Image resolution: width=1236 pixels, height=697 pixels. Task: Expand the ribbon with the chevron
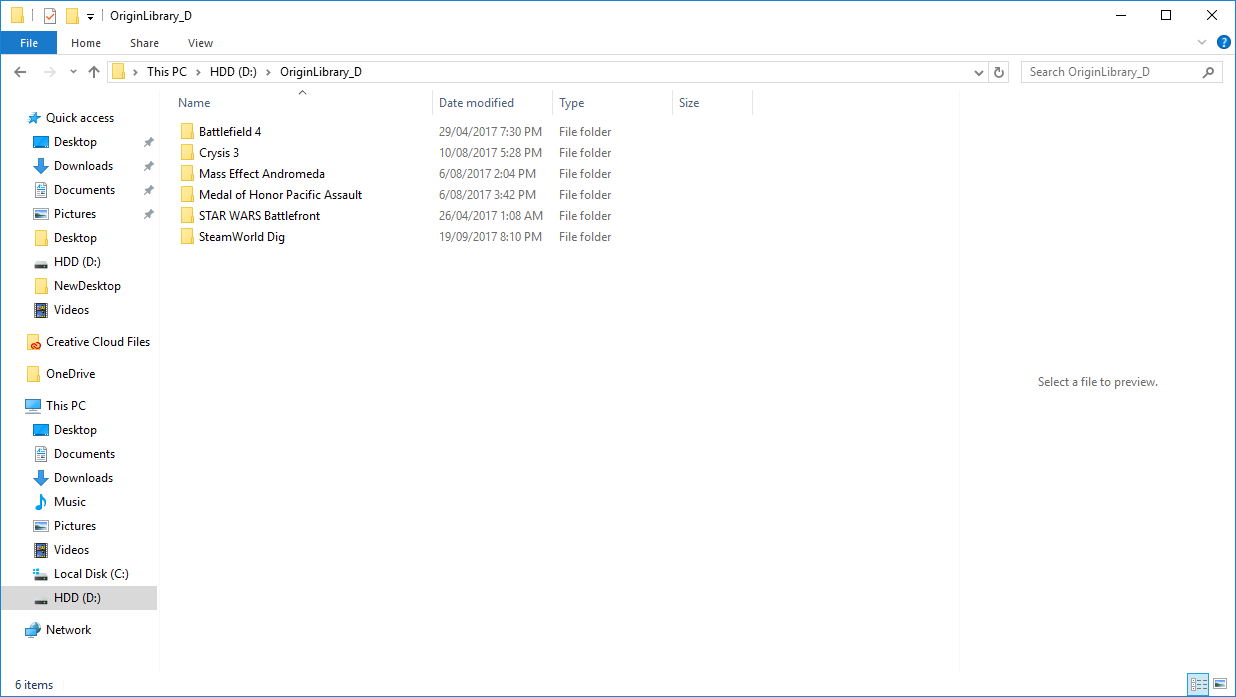pyautogui.click(x=1202, y=43)
